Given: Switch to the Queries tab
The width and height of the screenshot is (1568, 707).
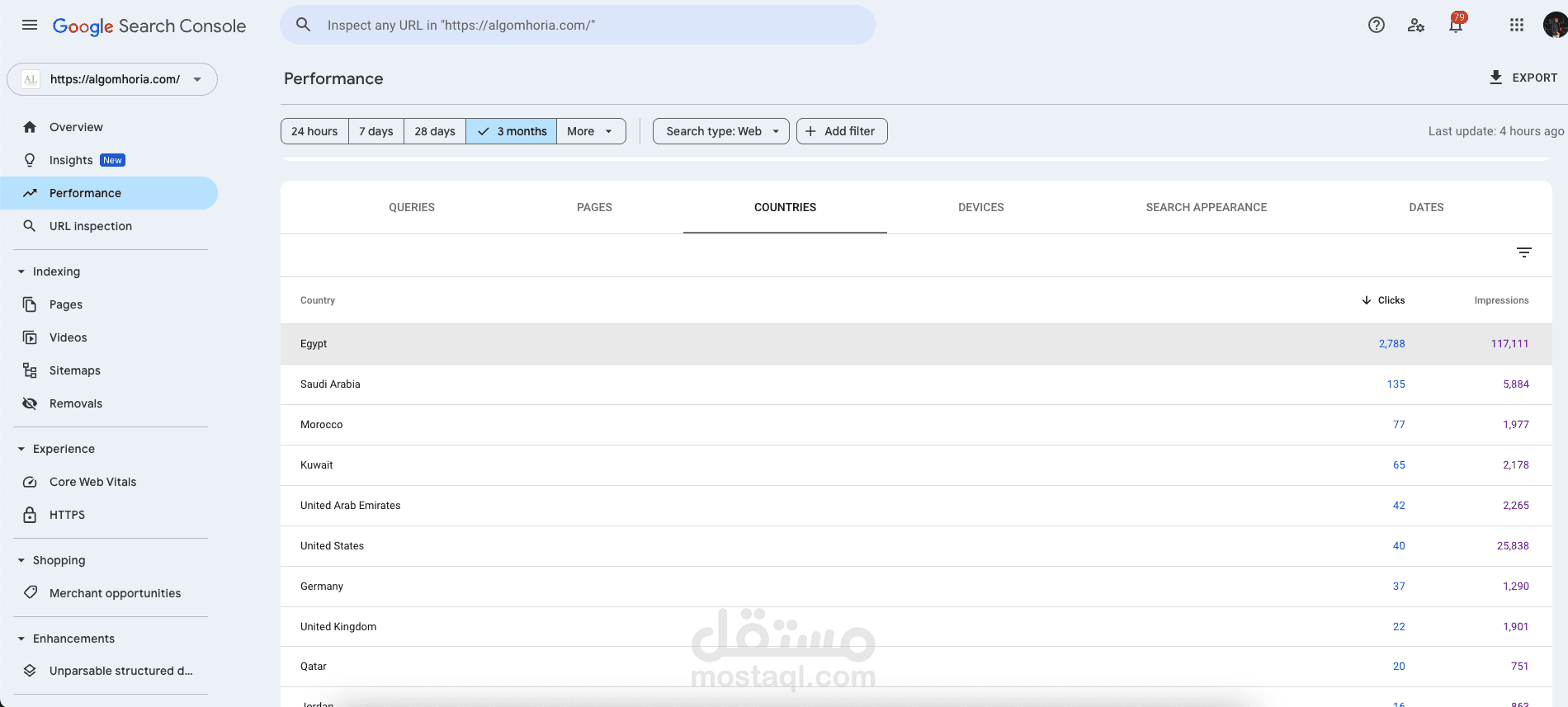Looking at the screenshot, I should 412,207.
